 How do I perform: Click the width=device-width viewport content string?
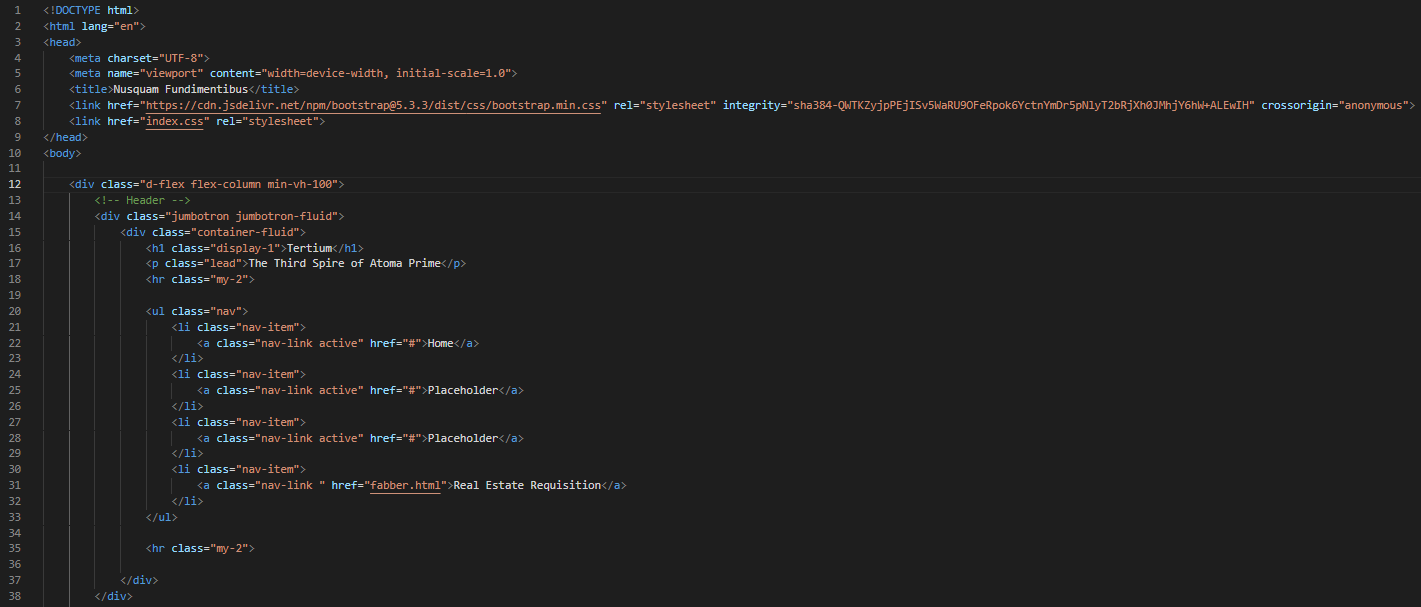click(386, 74)
